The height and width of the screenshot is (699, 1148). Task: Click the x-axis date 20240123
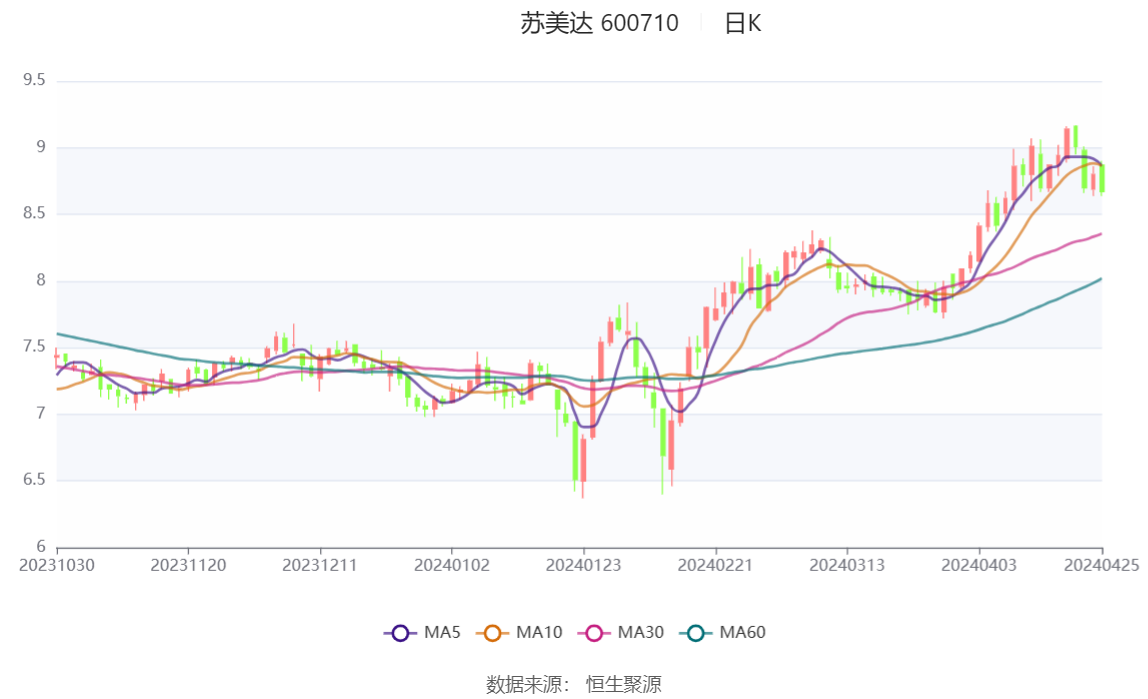584,566
